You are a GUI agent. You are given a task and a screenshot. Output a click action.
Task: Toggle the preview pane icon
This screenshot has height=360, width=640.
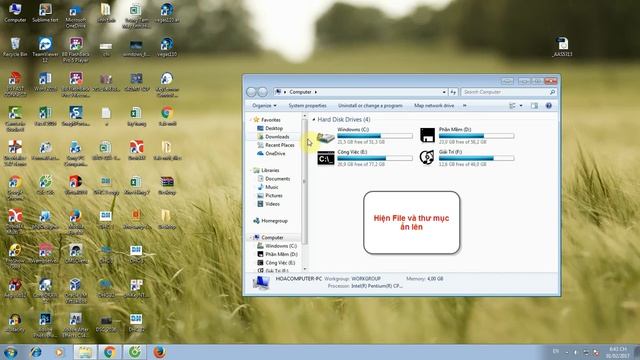coord(534,106)
